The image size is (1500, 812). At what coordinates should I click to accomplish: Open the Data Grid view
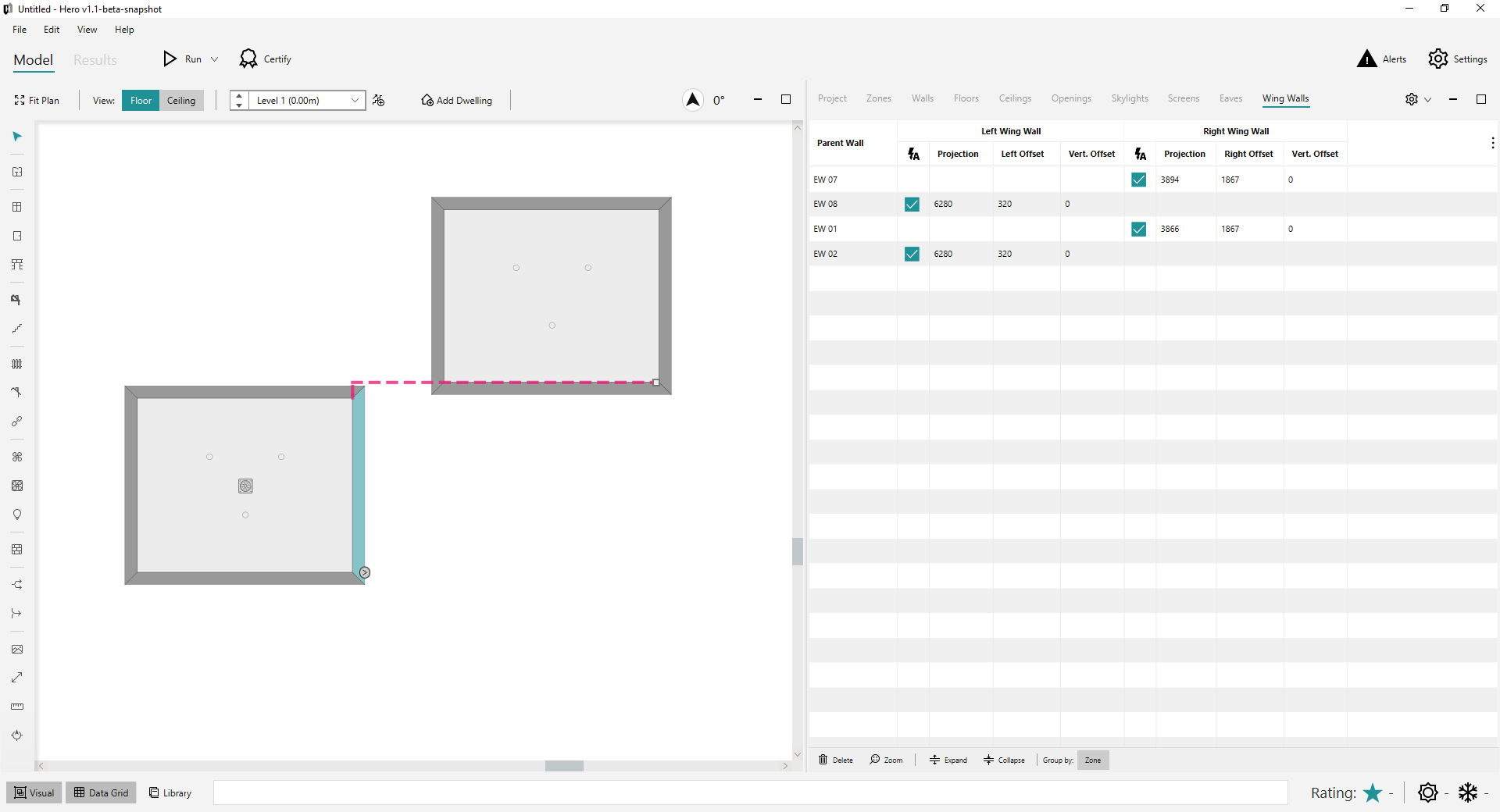tap(101, 792)
